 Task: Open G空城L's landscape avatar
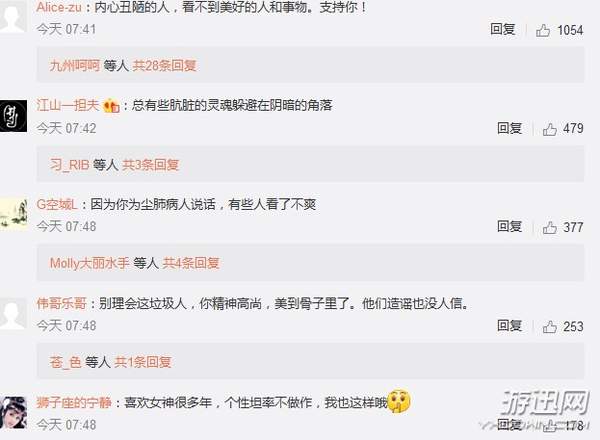(13, 214)
